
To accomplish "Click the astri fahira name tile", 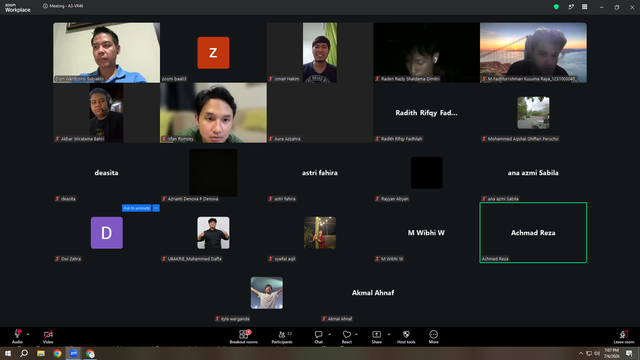I will tap(320, 173).
